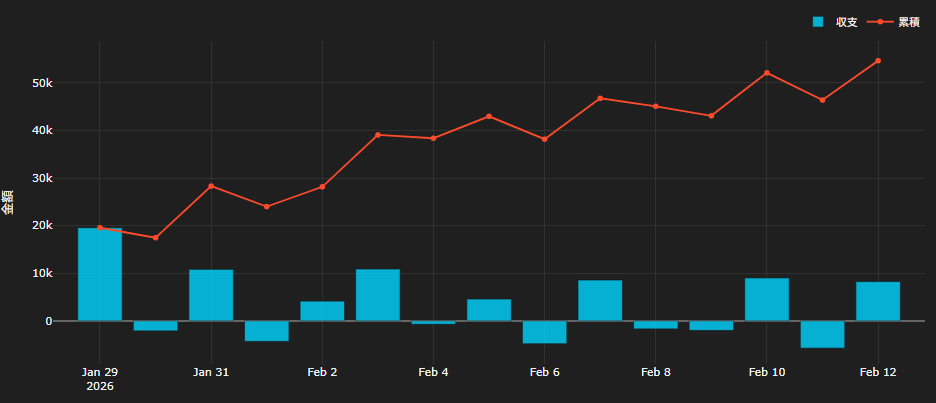Click the 累積 line marker at Feb 6
Image resolution: width=936 pixels, height=403 pixels.
point(544,139)
